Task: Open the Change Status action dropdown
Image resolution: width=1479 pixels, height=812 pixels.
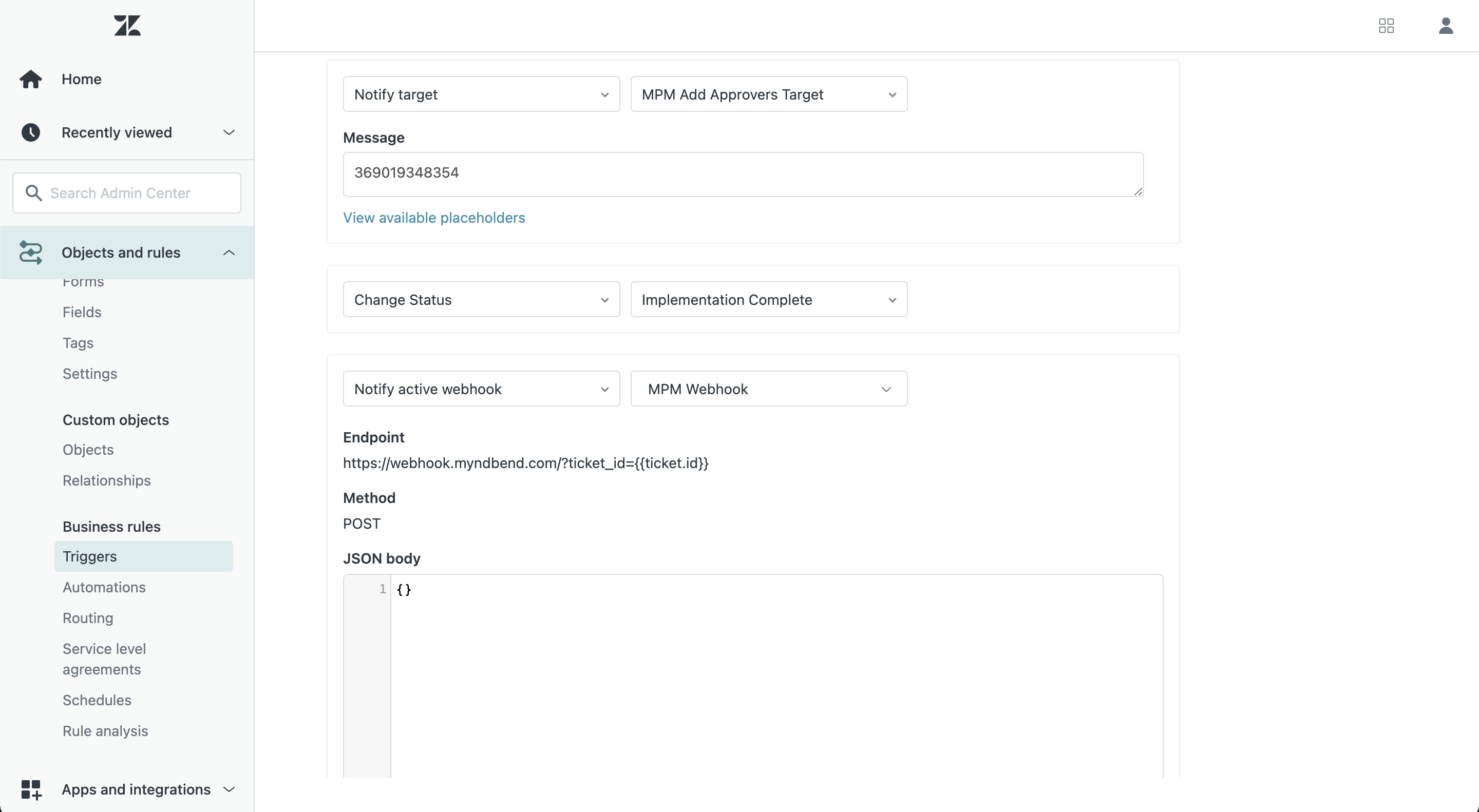Action: [481, 300]
